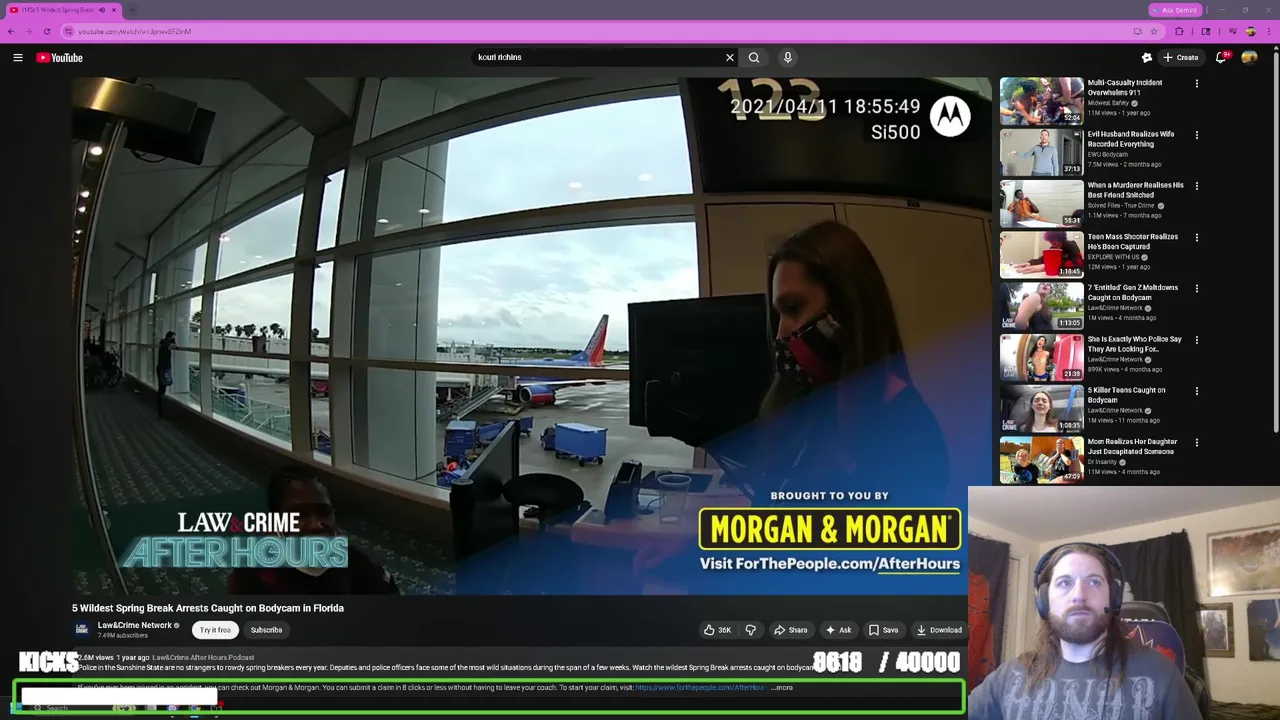The height and width of the screenshot is (720, 1280).
Task: Open YouTube notifications bell
Action: [x=1220, y=57]
